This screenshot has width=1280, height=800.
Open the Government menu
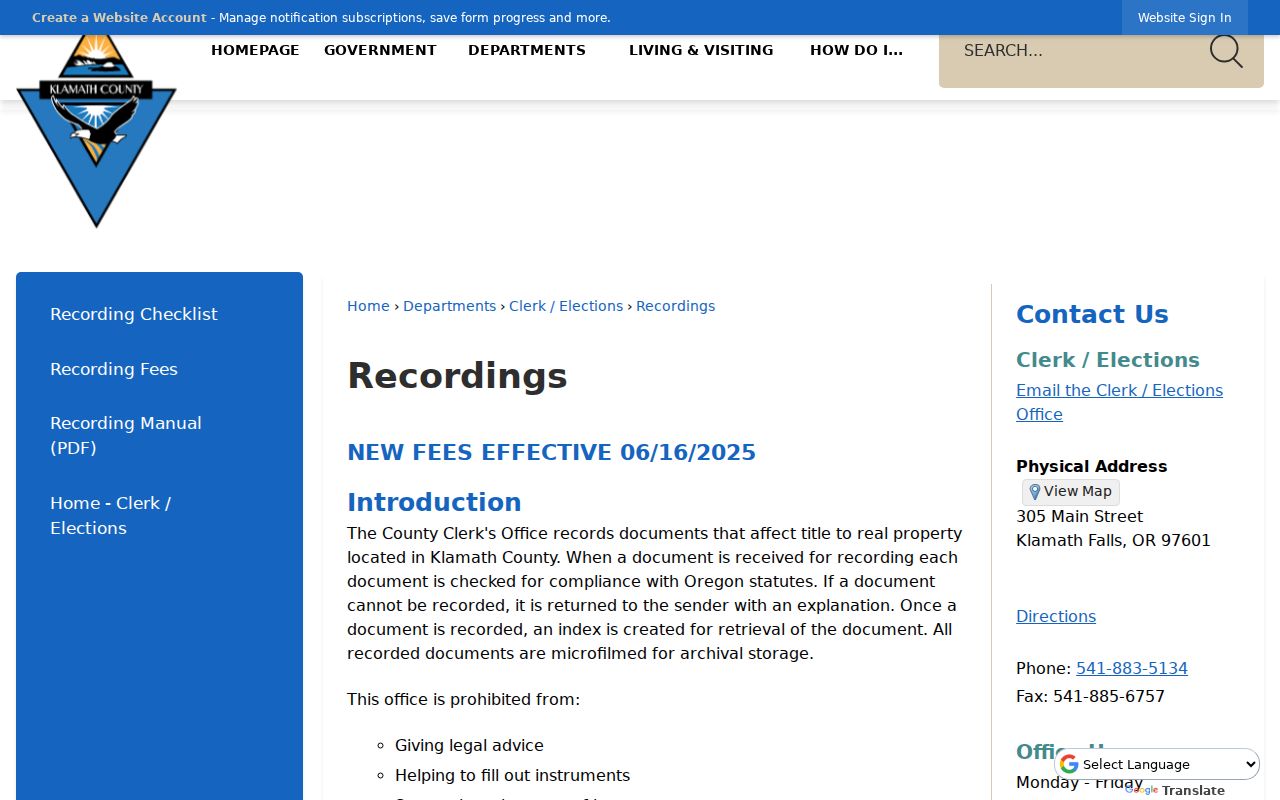click(380, 50)
